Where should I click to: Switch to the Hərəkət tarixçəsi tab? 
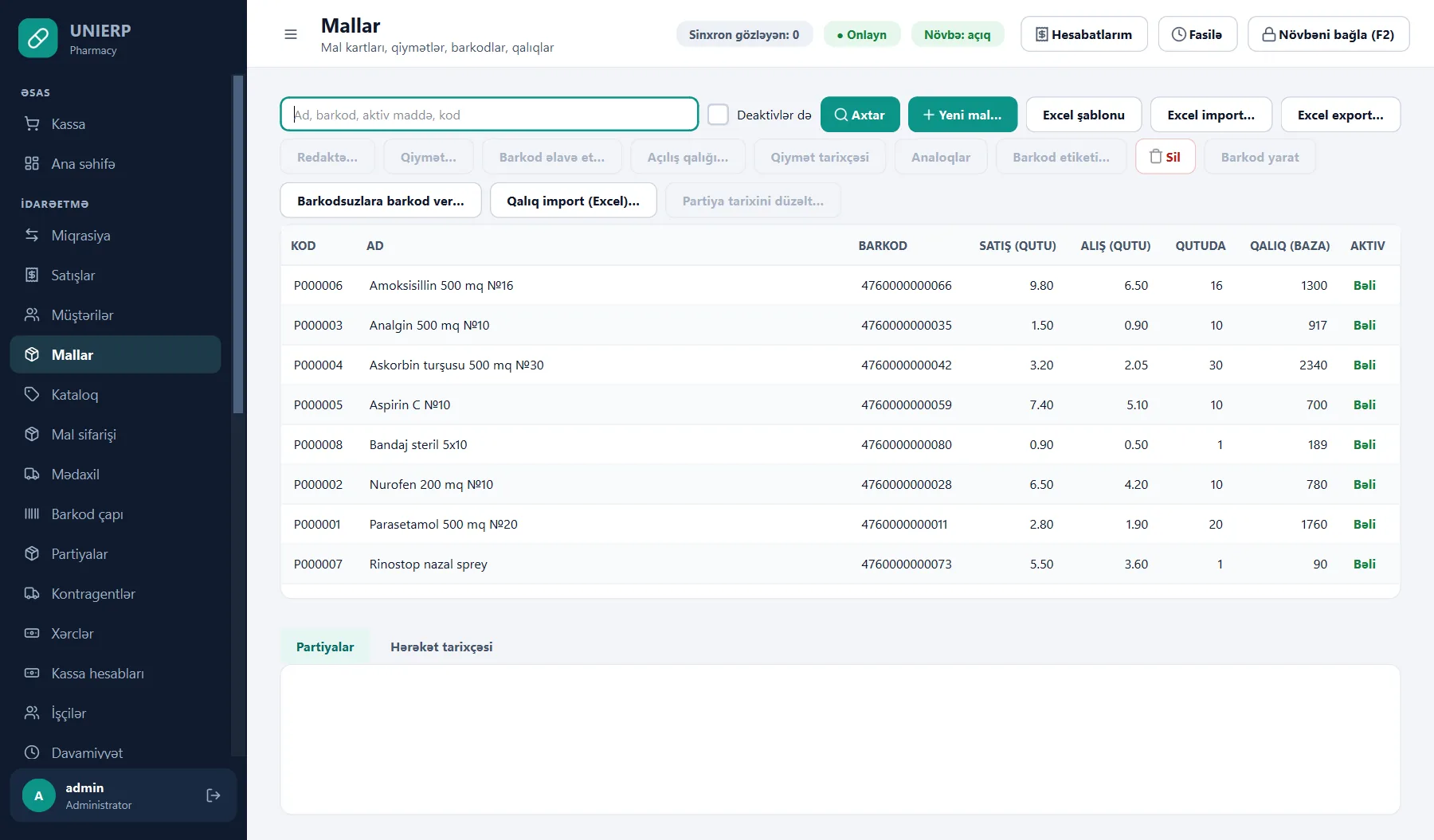click(441, 647)
